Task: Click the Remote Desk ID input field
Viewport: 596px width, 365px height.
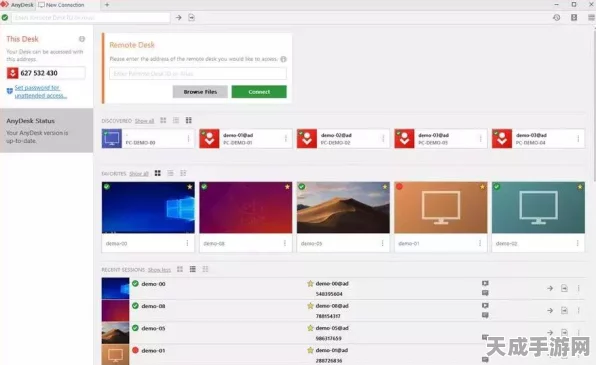Action: pyautogui.click(x=198, y=73)
